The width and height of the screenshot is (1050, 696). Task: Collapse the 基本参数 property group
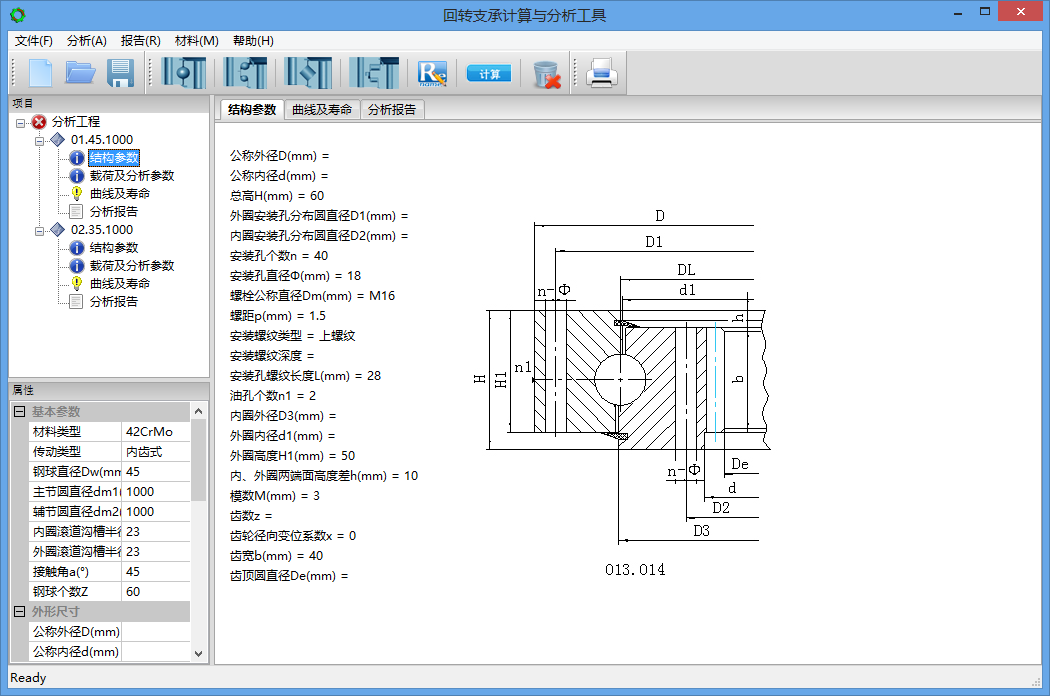[x=19, y=411]
